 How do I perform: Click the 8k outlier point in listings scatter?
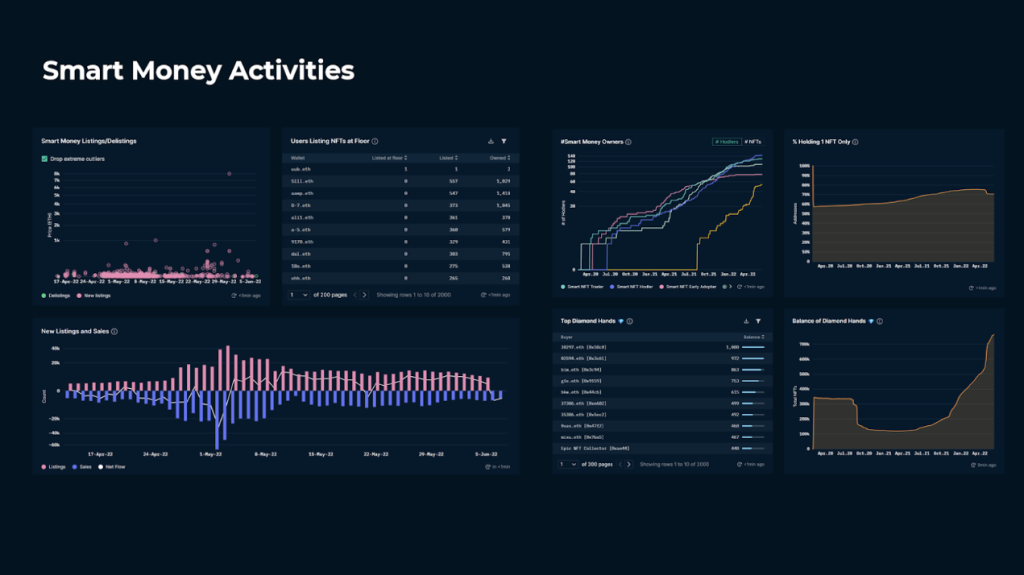[x=229, y=174]
